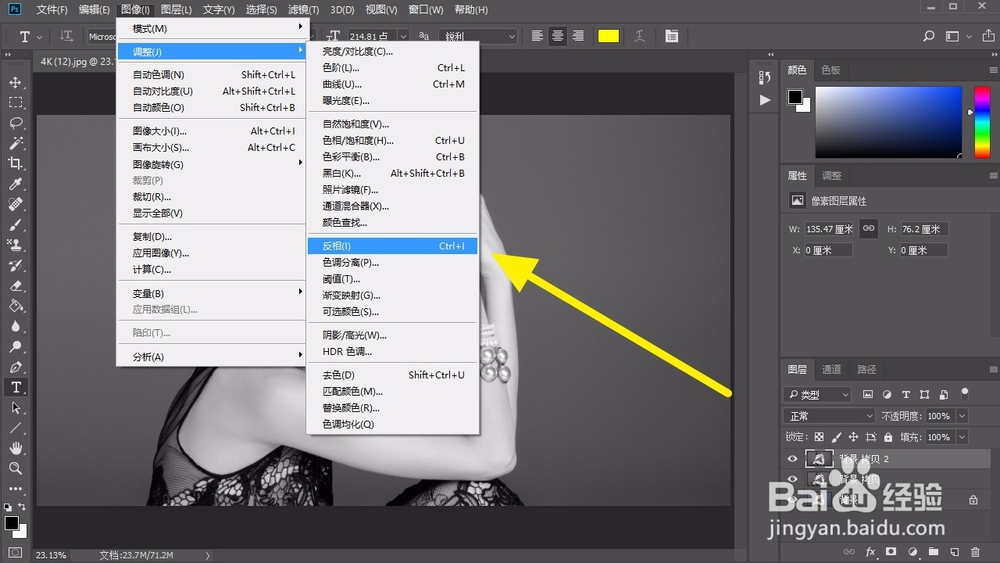Choose 图像大小(I)... menu entry
The width and height of the screenshot is (1000, 563).
(x=211, y=131)
